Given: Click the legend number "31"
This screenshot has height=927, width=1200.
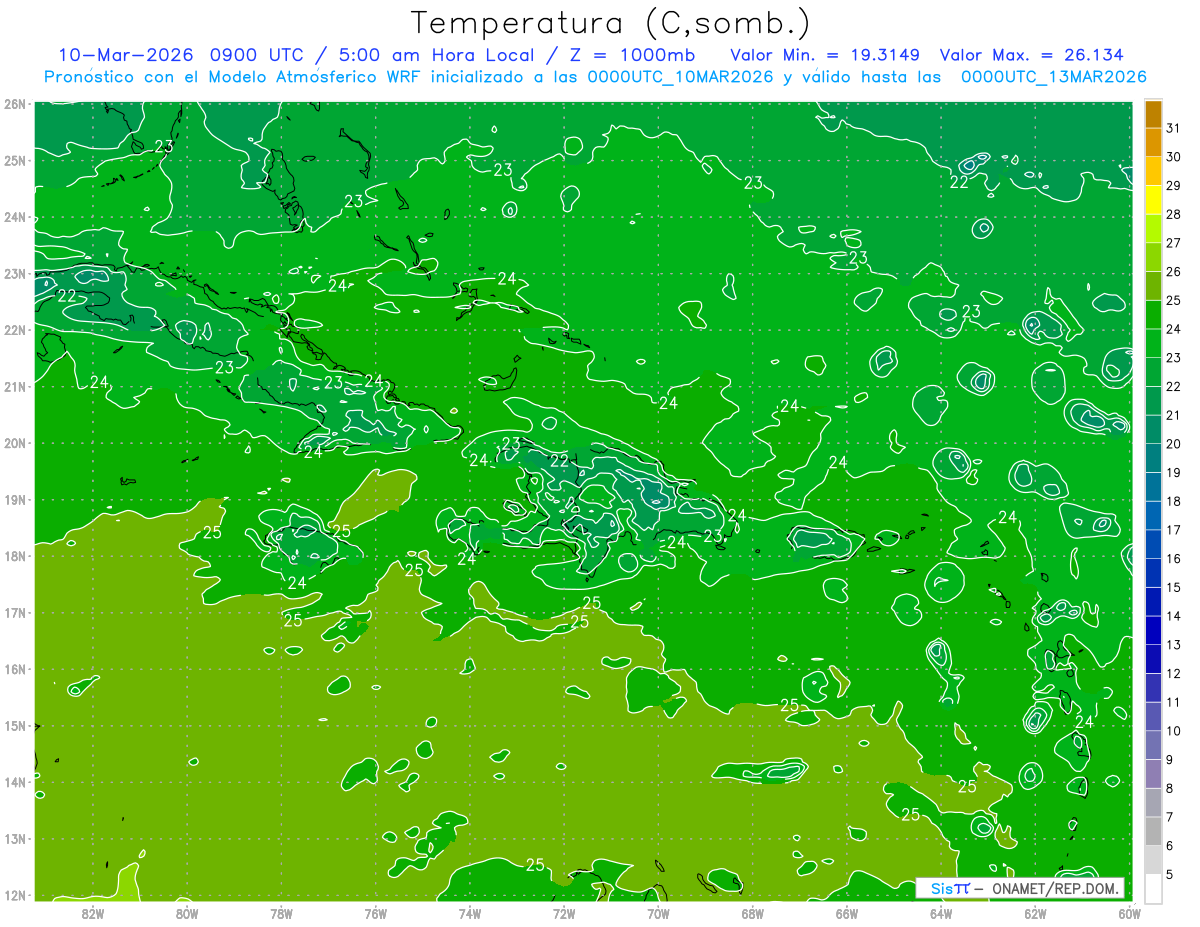Looking at the screenshot, I should tap(1174, 128).
